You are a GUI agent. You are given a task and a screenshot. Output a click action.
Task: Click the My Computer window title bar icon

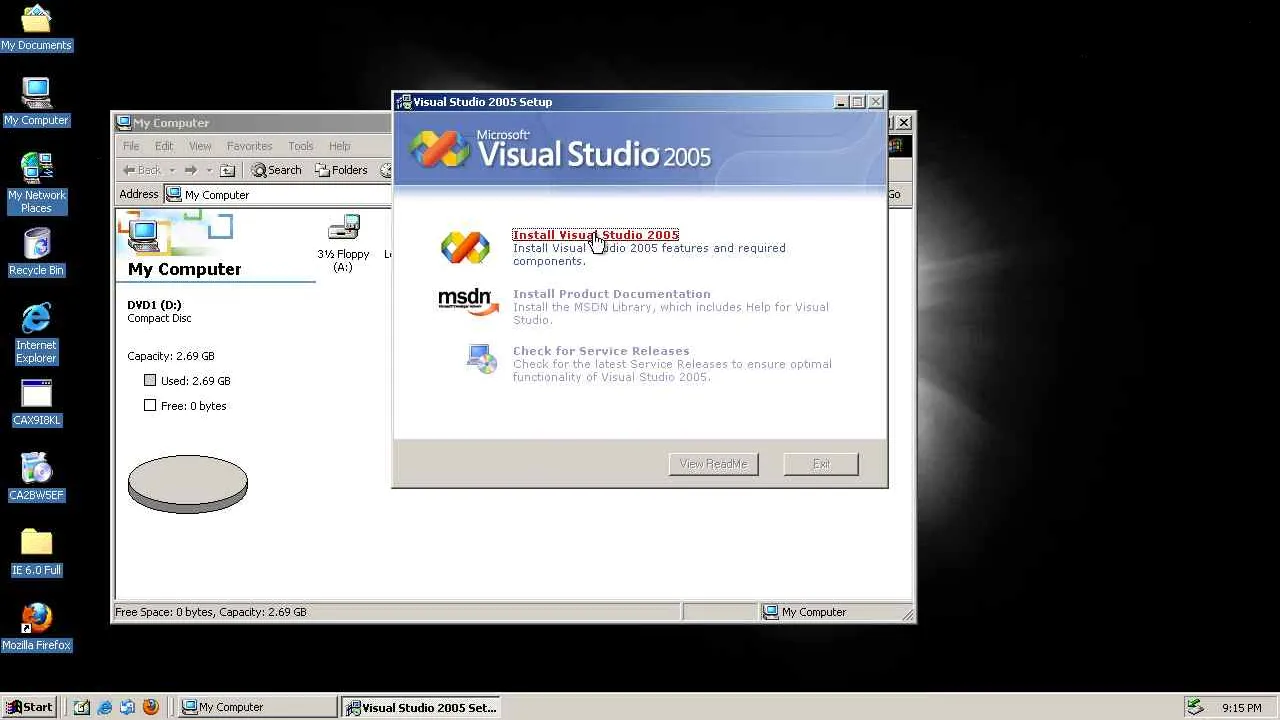[124, 123]
